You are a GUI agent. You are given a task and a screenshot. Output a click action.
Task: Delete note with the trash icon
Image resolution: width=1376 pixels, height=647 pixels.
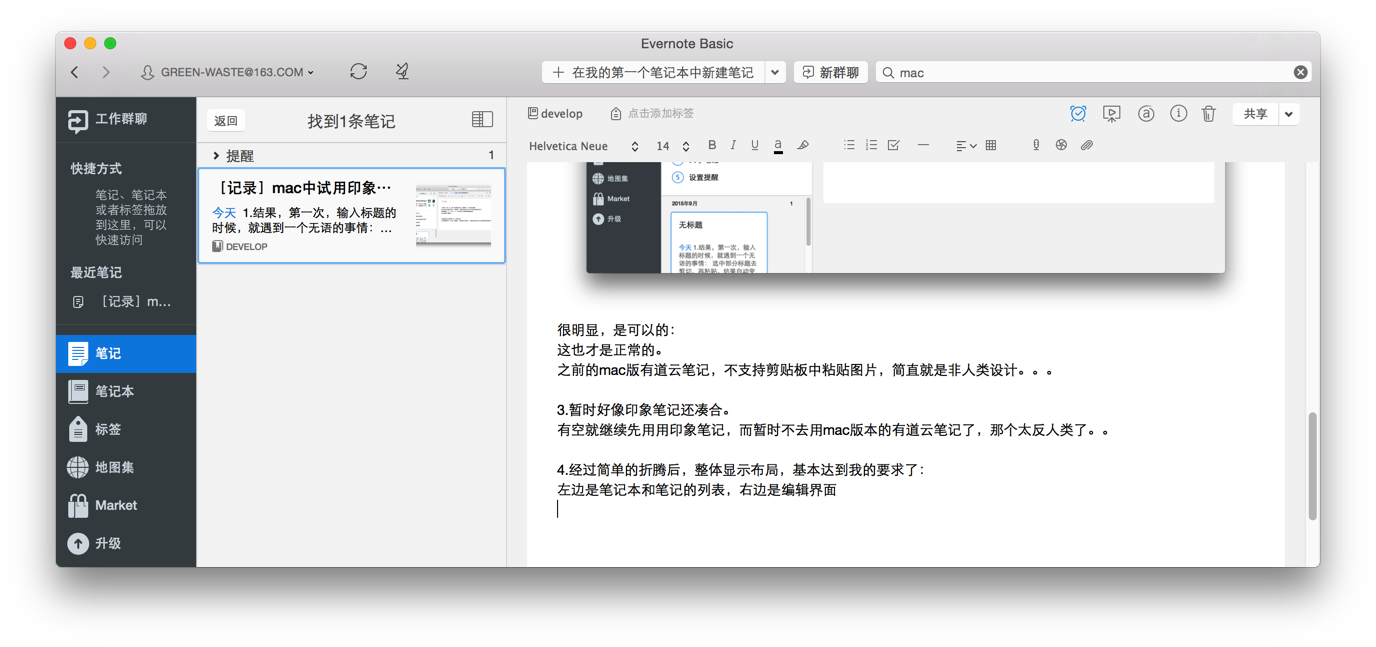1209,114
